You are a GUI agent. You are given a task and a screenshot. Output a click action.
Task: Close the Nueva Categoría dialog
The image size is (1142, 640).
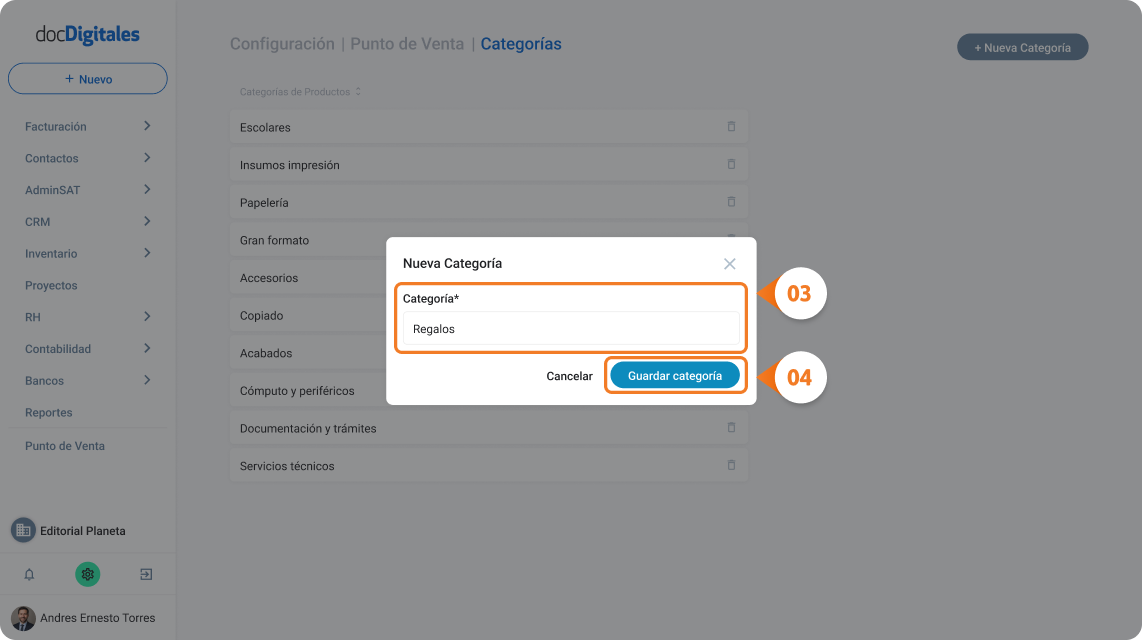click(730, 264)
